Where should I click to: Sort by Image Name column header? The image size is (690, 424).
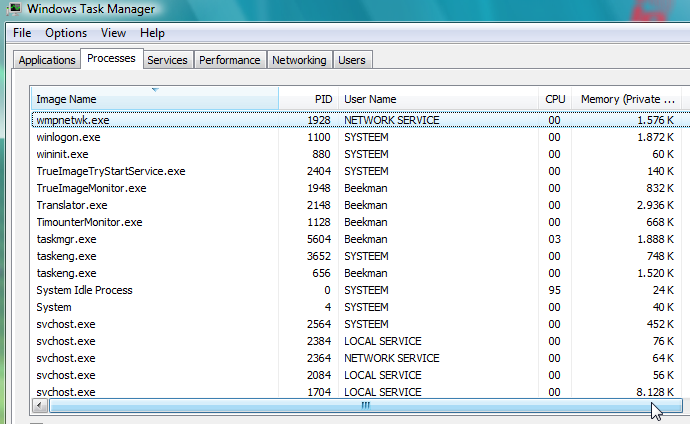click(155, 99)
